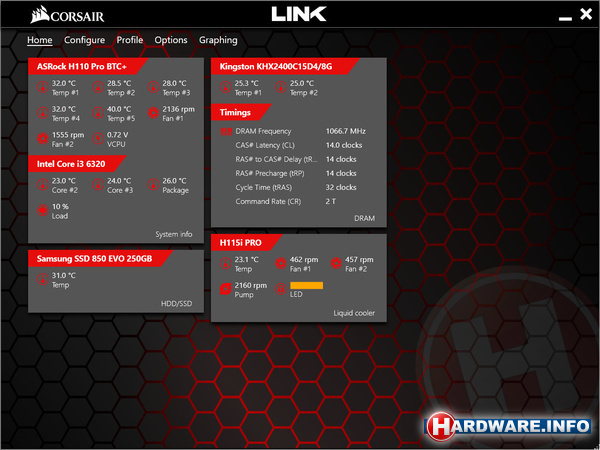Click the VCPU voltage icon

[x=98, y=139]
